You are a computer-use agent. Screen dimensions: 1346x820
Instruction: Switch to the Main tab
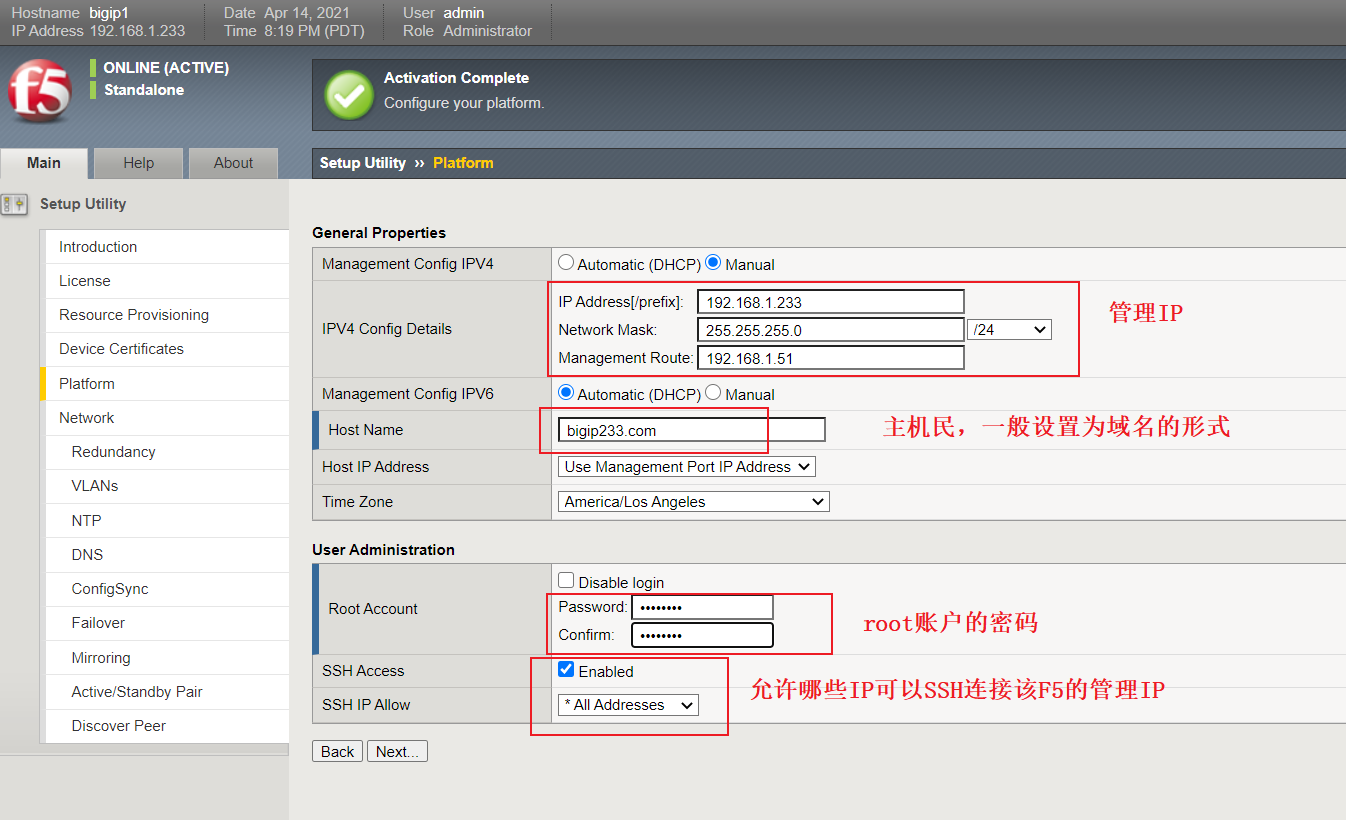[44, 162]
